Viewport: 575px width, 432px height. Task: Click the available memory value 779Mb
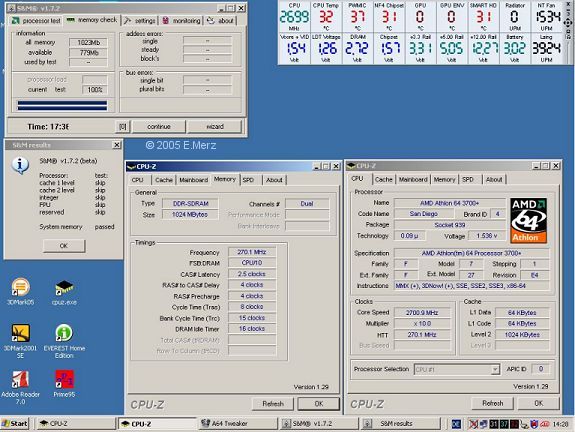[x=88, y=53]
